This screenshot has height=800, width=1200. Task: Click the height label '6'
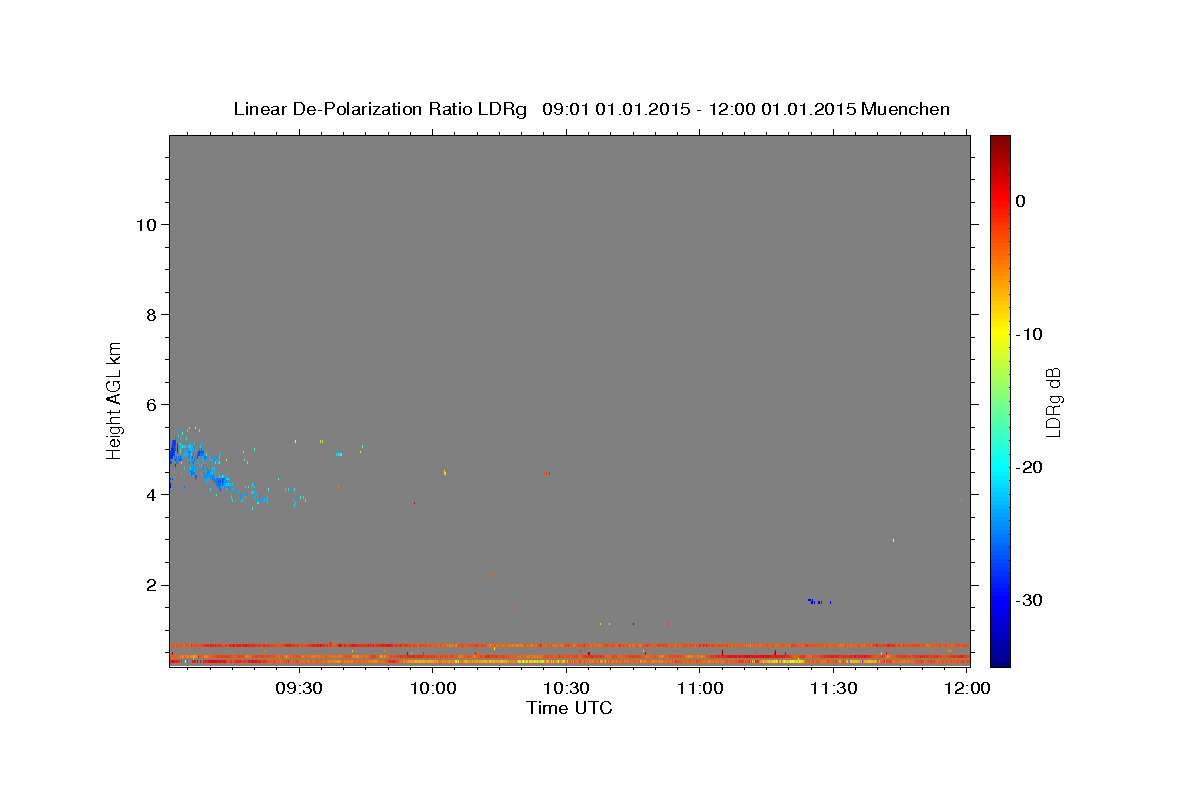click(151, 404)
